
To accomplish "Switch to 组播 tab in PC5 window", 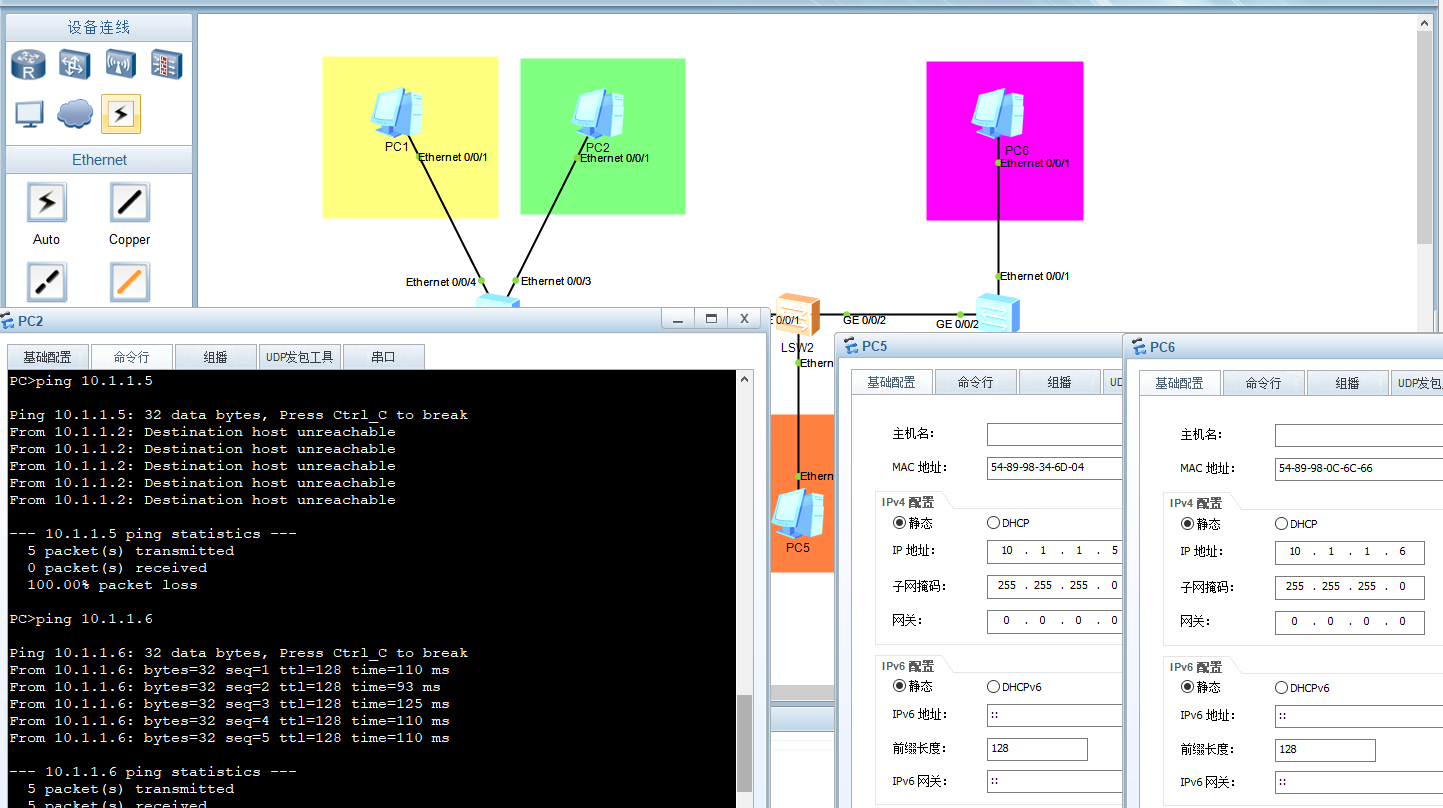I will (x=1059, y=382).
